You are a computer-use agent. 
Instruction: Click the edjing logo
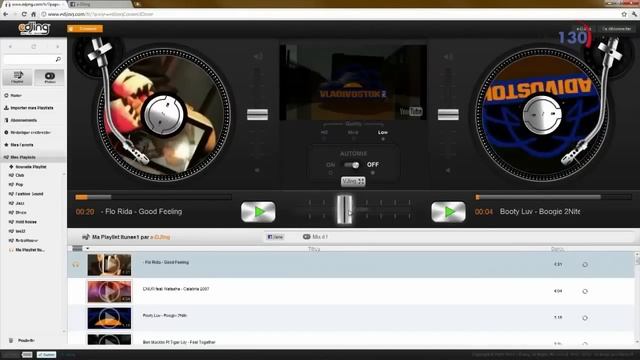point(34,29)
